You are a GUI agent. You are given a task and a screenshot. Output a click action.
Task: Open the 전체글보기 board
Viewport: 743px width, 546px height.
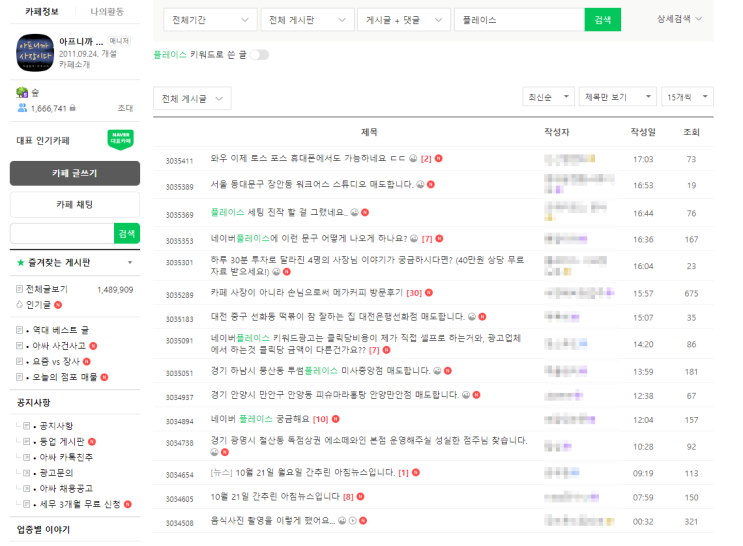point(46,289)
